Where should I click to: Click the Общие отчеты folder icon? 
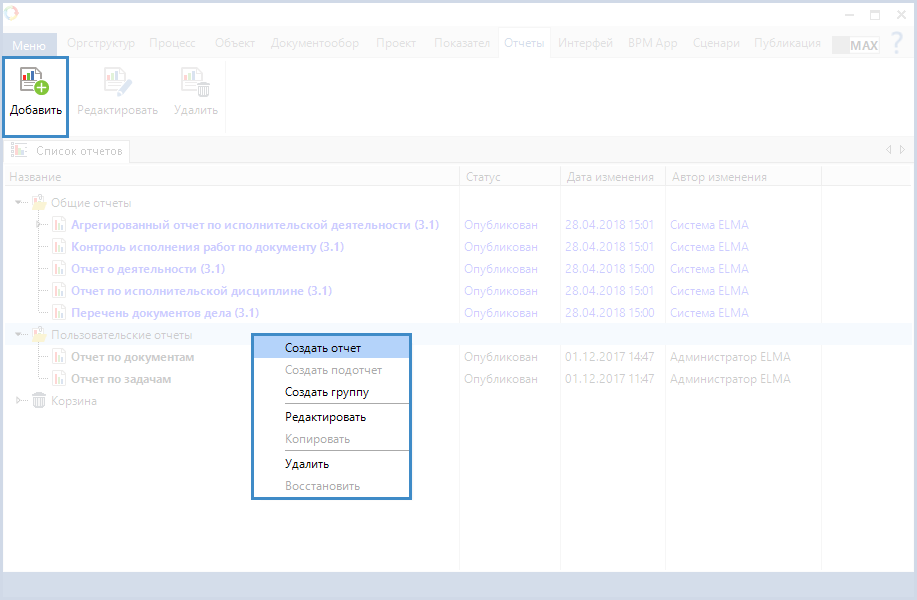(39, 203)
